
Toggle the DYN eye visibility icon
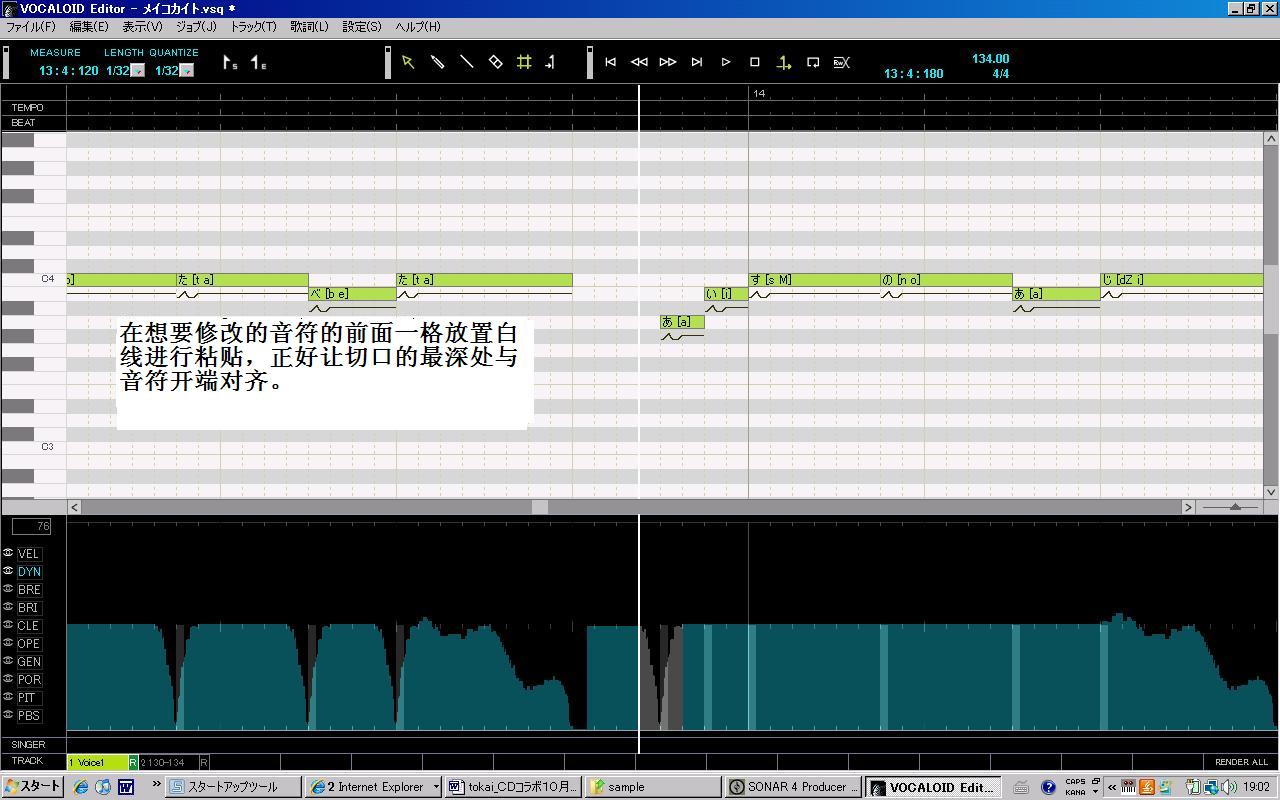[8, 571]
